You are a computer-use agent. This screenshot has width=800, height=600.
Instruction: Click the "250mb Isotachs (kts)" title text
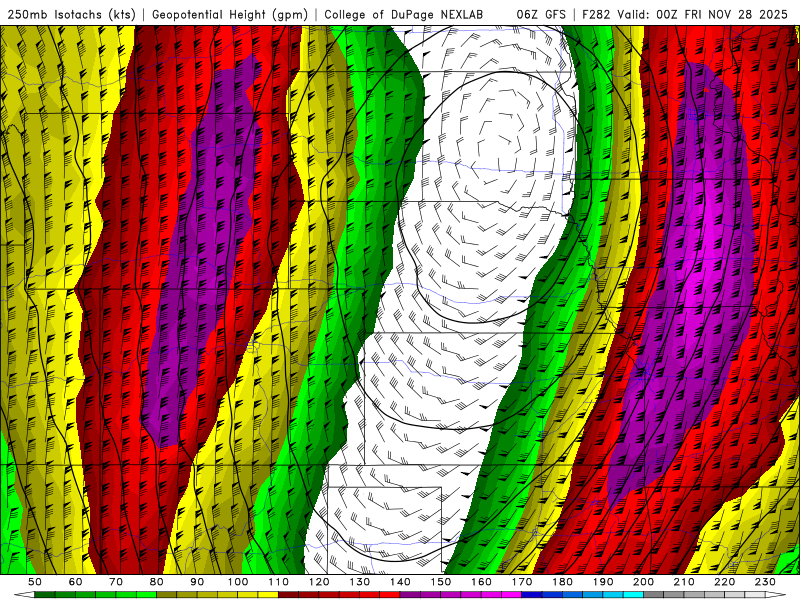(x=71, y=14)
